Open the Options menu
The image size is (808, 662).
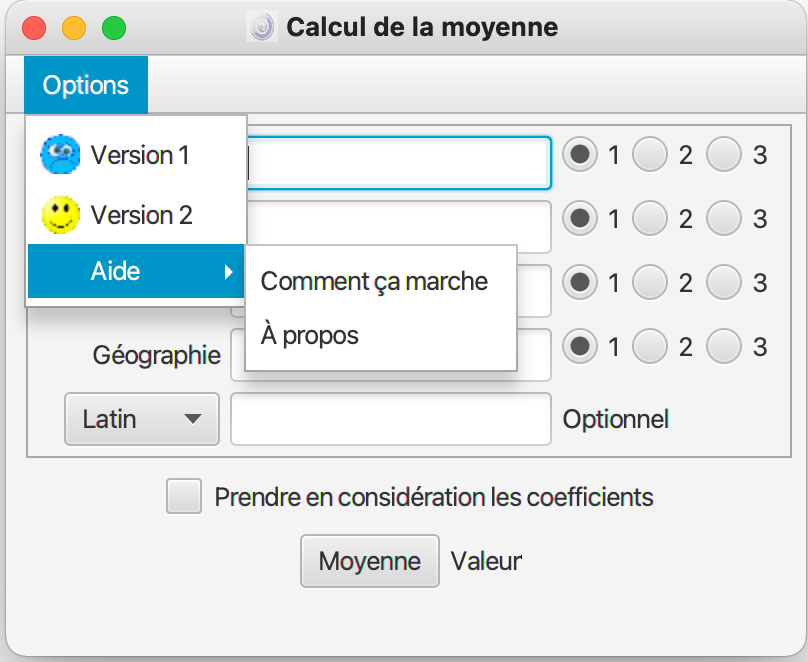point(86,85)
